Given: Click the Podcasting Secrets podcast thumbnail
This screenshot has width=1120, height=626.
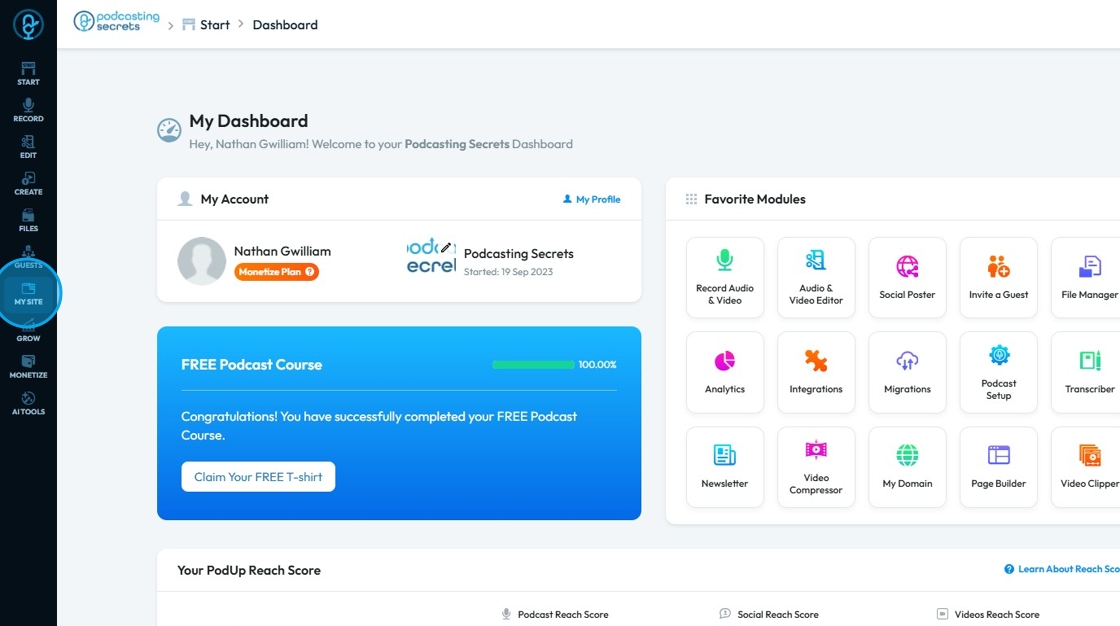Looking at the screenshot, I should pos(431,257).
